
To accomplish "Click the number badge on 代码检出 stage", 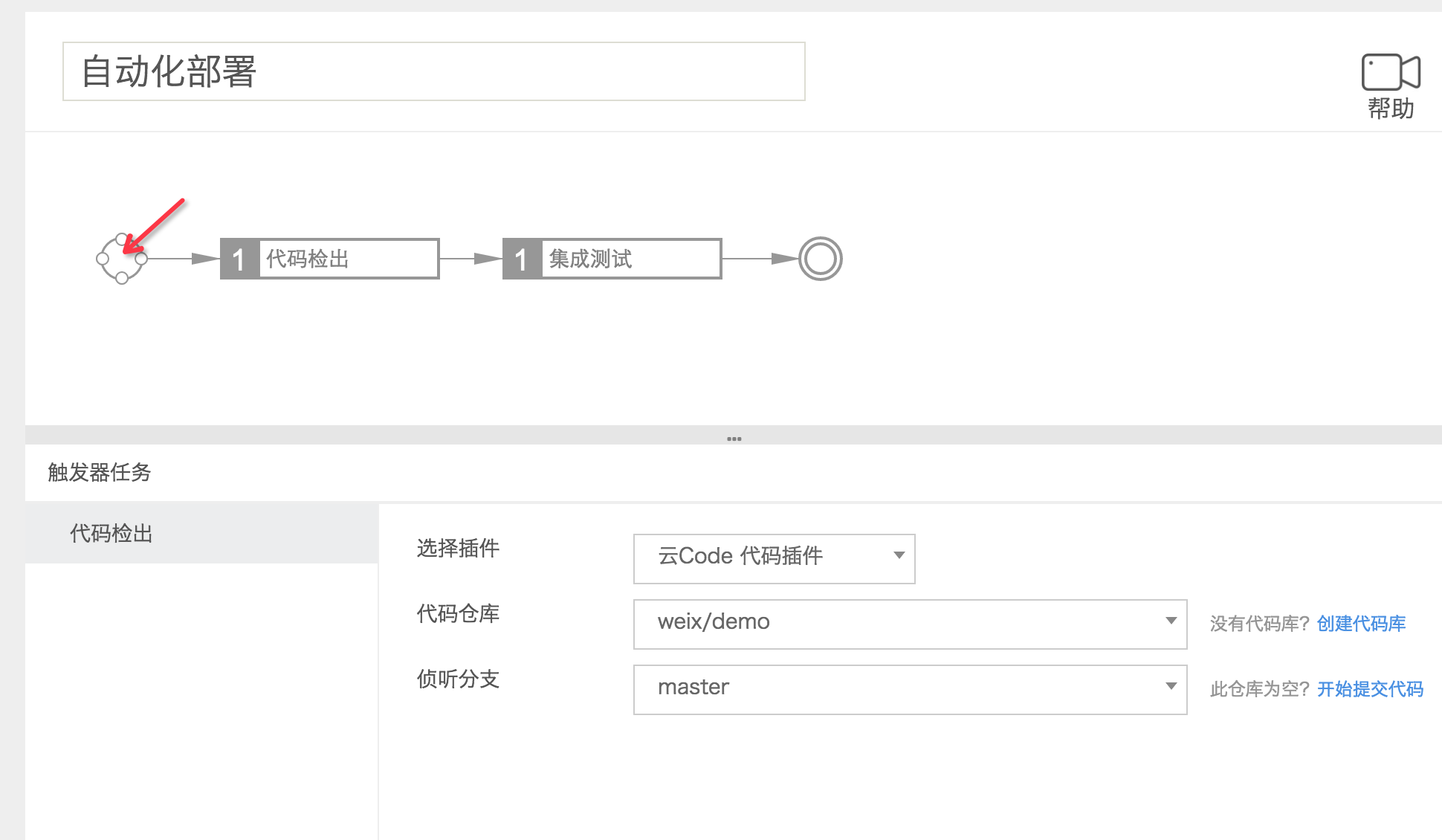I will pyautogui.click(x=239, y=259).
